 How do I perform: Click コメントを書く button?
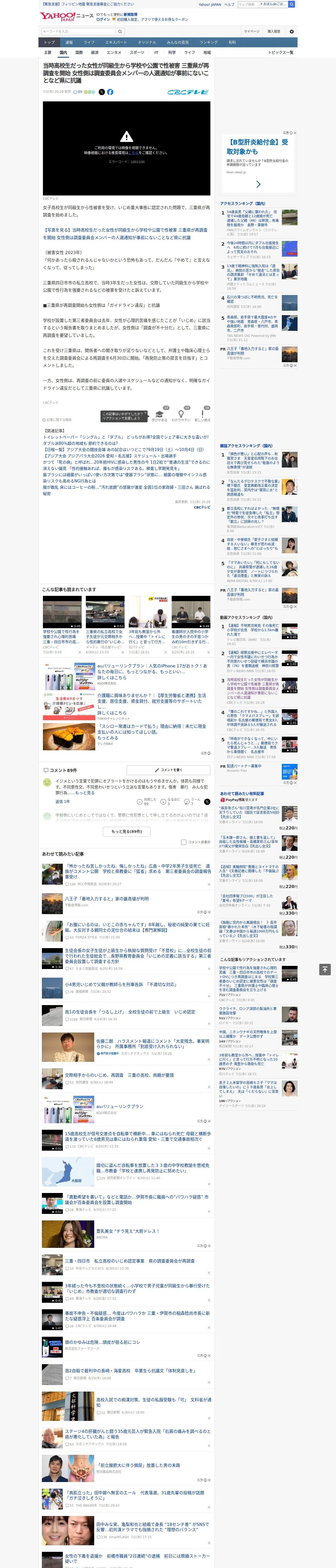(168, 770)
